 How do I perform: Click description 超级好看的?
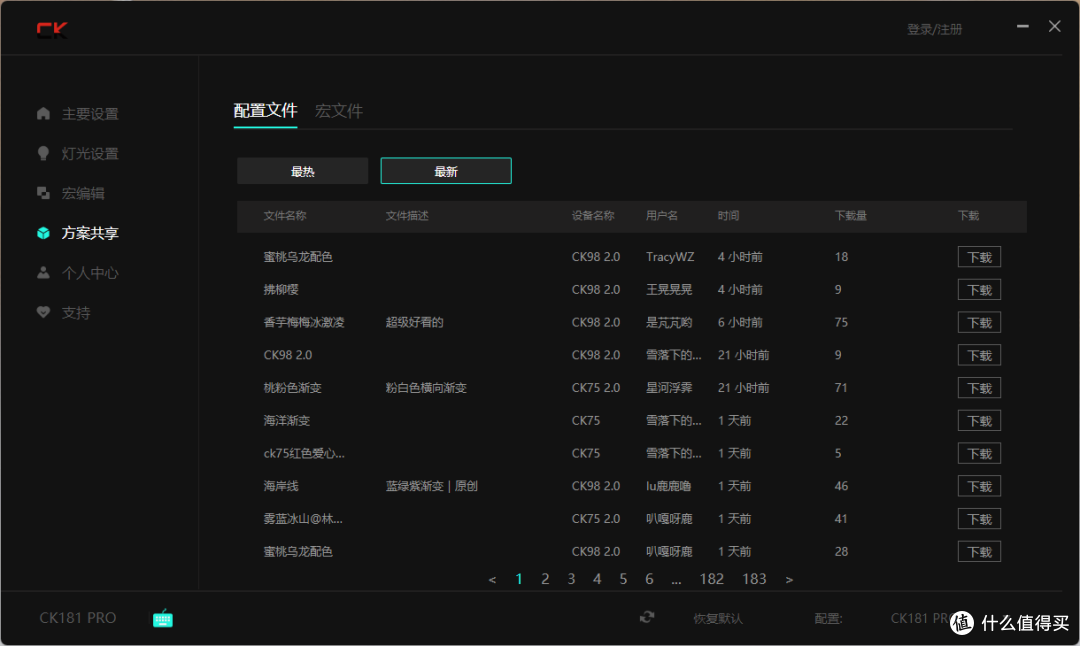click(415, 322)
